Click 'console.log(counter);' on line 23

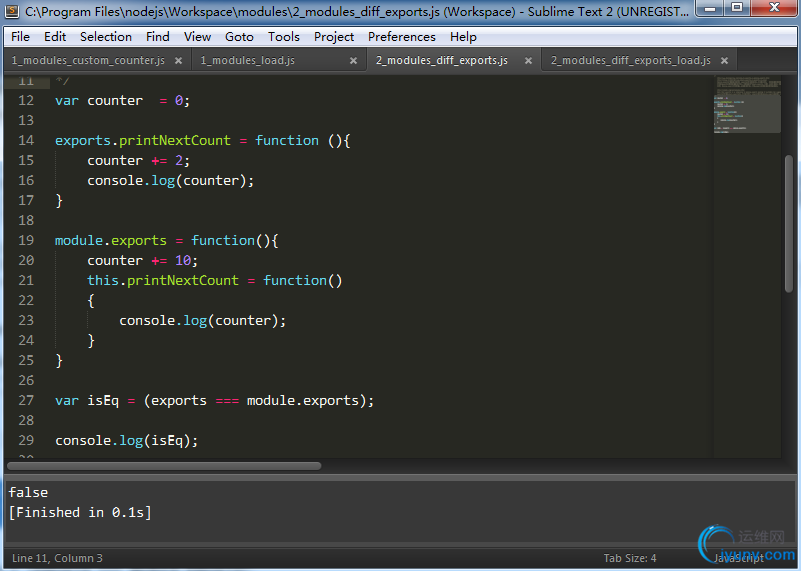tap(203, 320)
